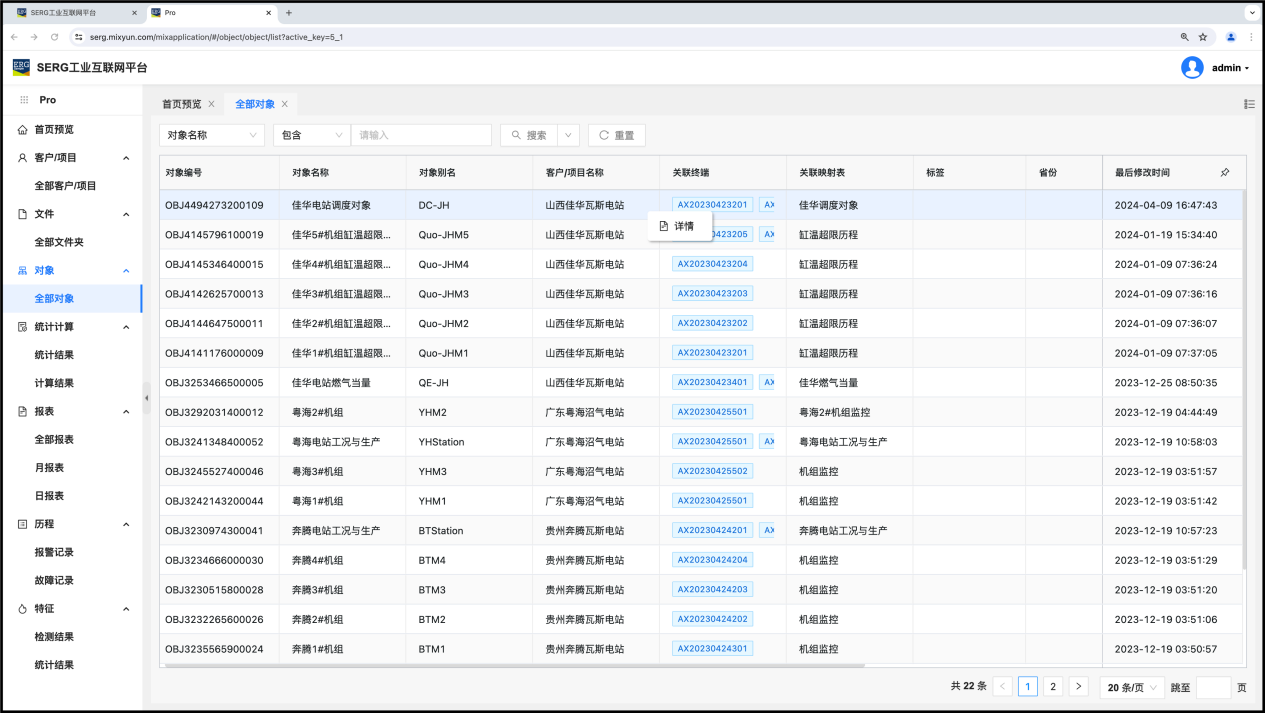This screenshot has height=713, width=1265.
Task: Open the 对象名称 filter field dropdown
Action: pos(211,135)
